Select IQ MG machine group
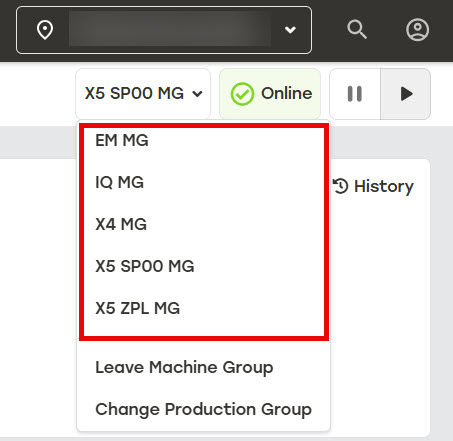Viewport: 453px width, 441px height. pos(204,182)
